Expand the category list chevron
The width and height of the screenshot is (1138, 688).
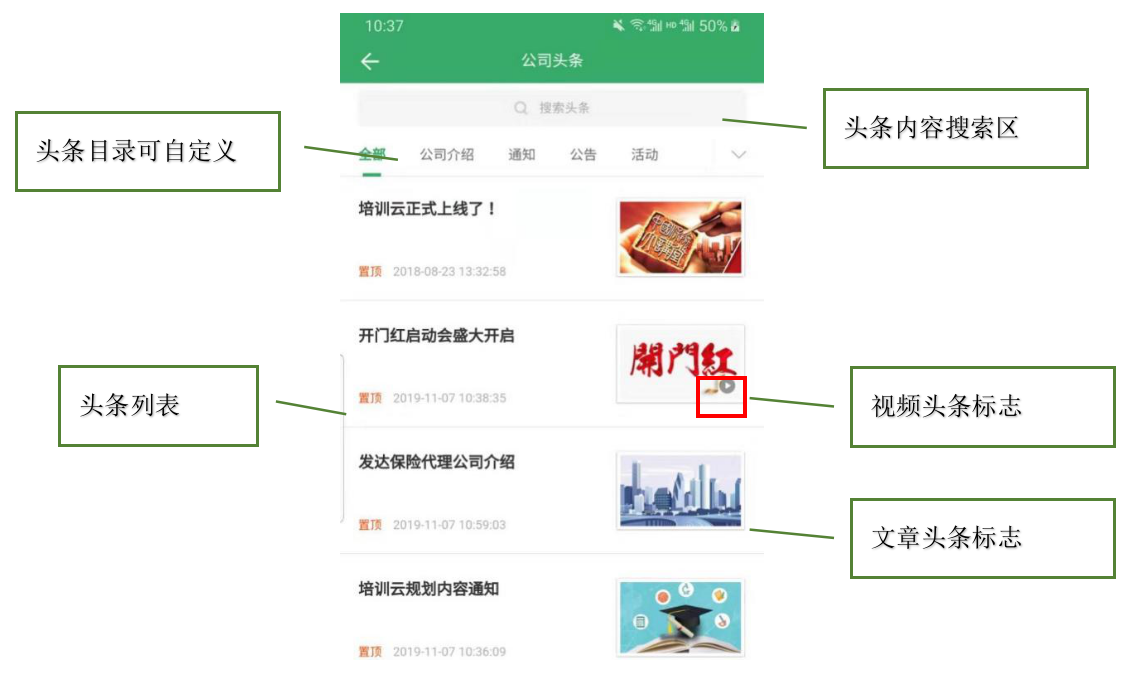pyautogui.click(x=738, y=155)
